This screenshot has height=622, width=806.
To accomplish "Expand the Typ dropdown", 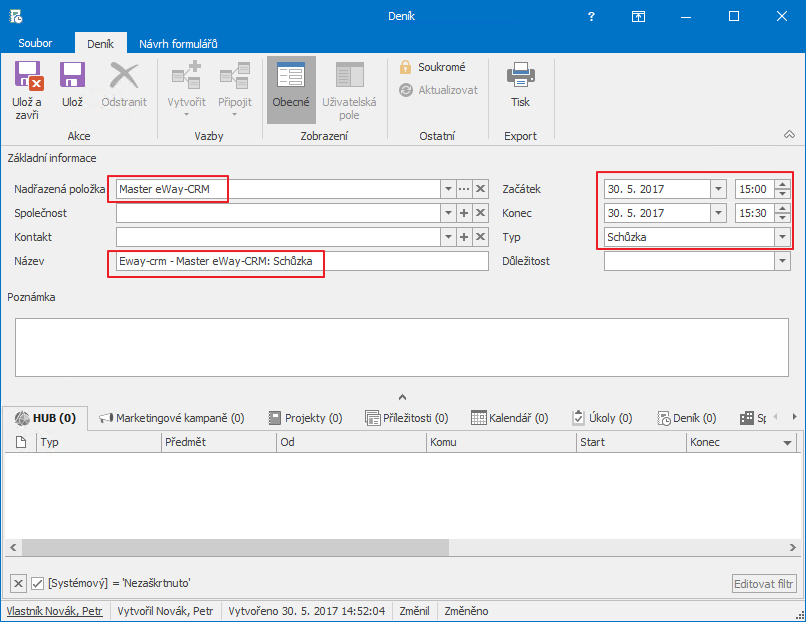I will coord(782,237).
